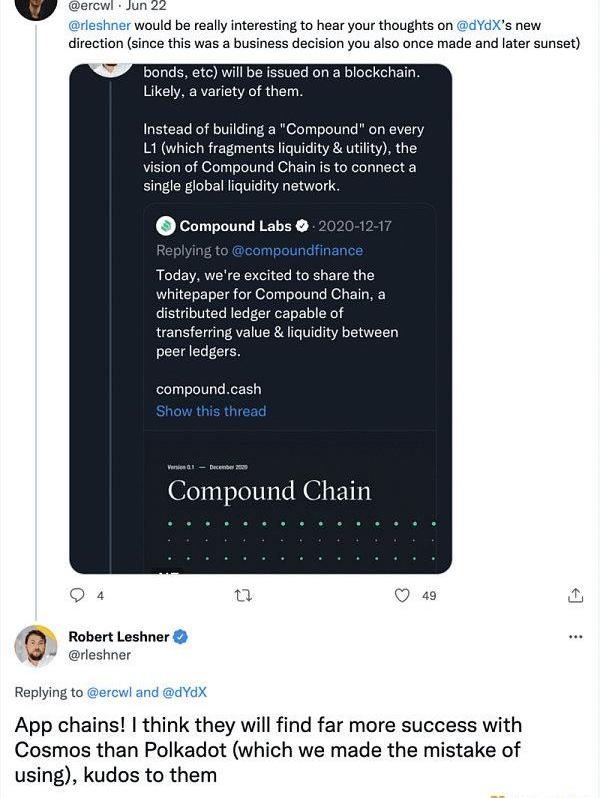The image size is (600, 798).
Task: Like the tweet with 49 likes
Action: 402,595
